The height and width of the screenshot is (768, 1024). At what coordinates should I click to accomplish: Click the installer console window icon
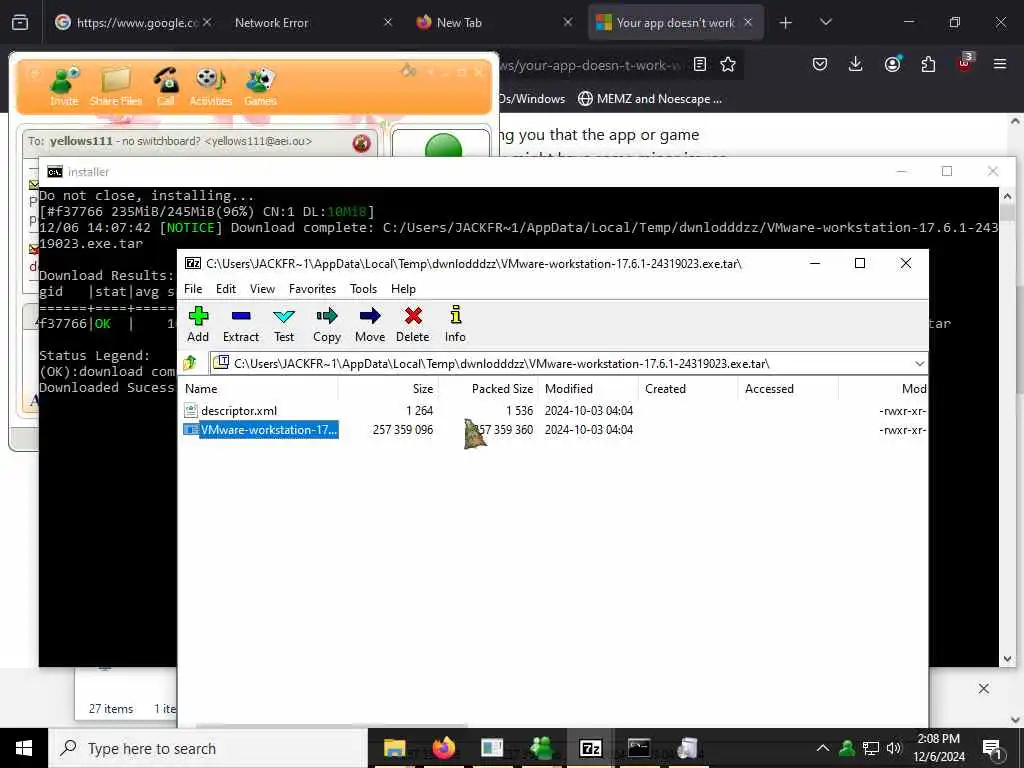(55, 172)
